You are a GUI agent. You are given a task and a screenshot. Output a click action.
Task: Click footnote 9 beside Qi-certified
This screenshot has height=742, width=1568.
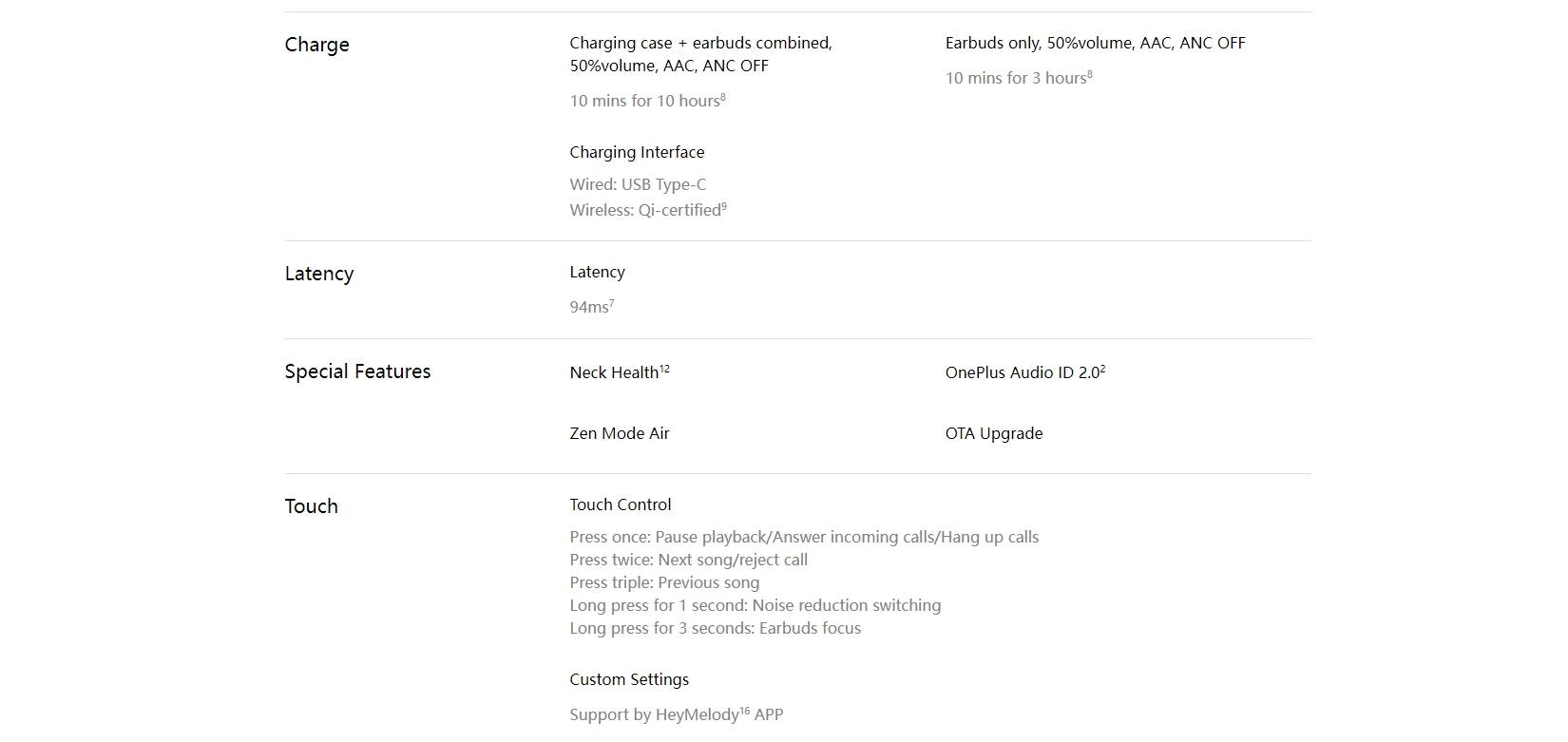[x=724, y=206]
